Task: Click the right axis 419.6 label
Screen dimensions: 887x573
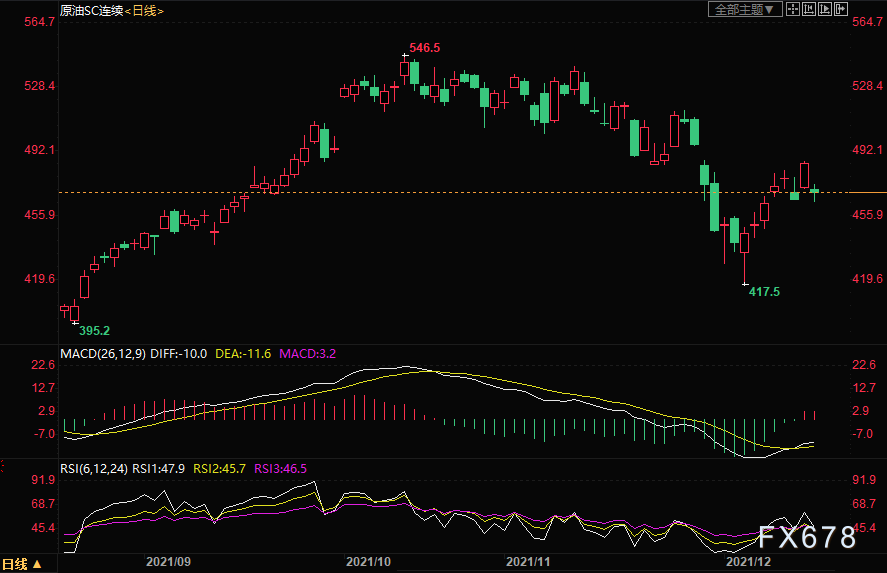Action: point(868,279)
